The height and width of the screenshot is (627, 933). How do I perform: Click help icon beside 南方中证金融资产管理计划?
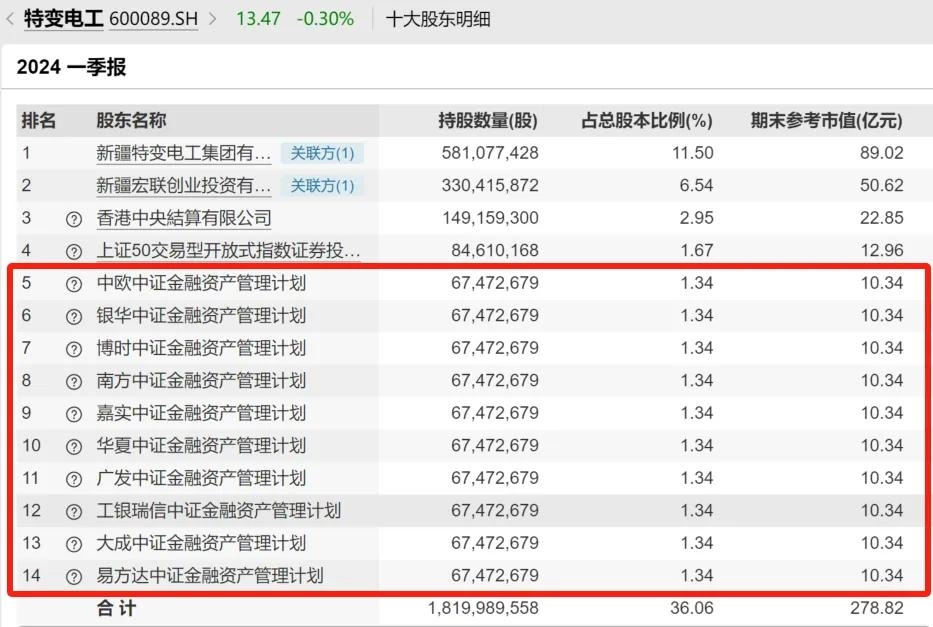click(x=74, y=382)
